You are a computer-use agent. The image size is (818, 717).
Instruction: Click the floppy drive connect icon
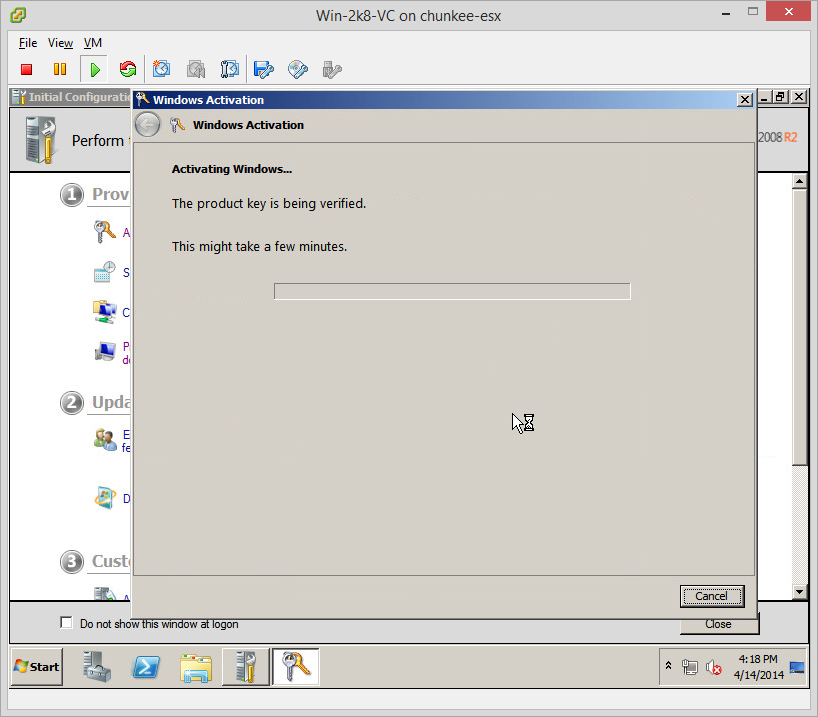click(x=264, y=69)
